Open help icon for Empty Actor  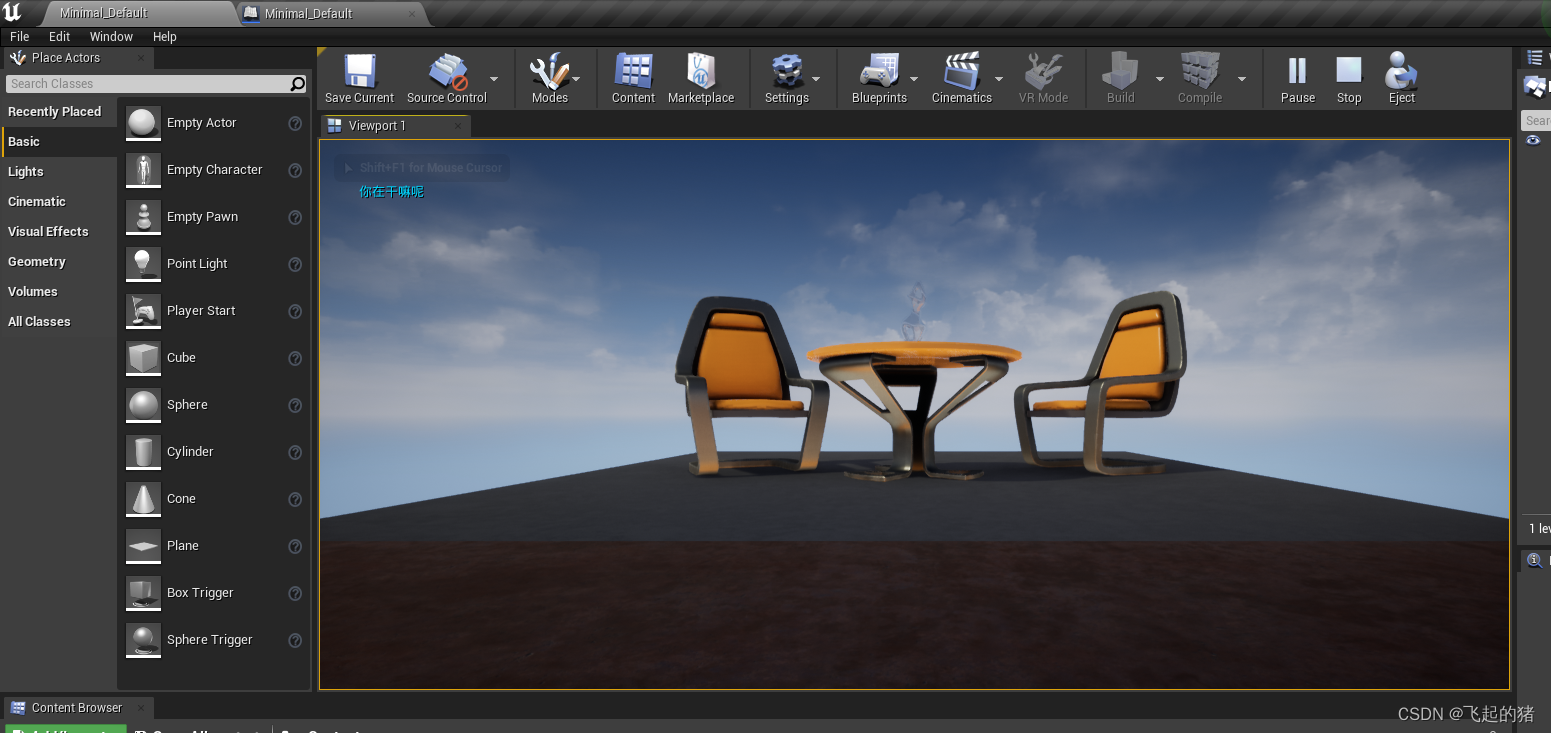295,124
